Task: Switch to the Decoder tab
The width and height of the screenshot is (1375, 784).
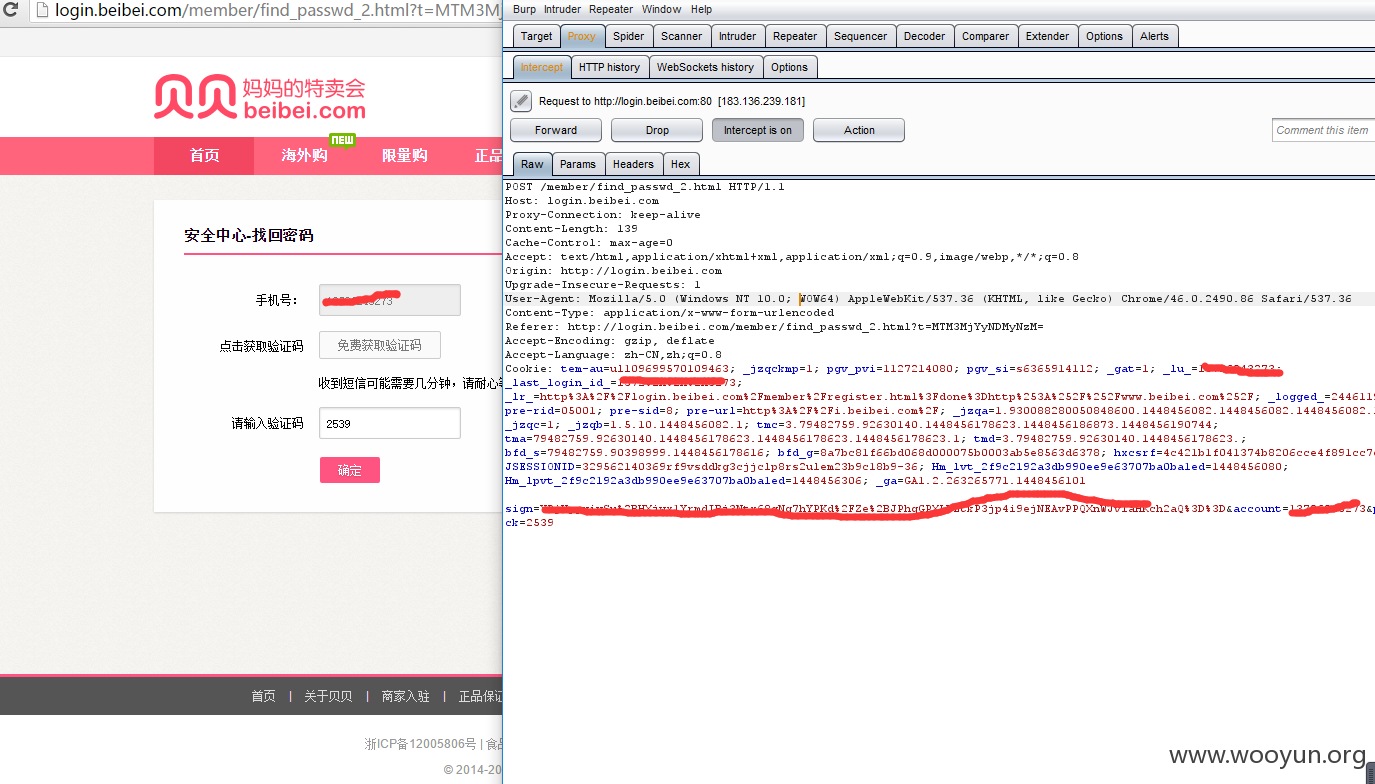Action: click(x=925, y=36)
